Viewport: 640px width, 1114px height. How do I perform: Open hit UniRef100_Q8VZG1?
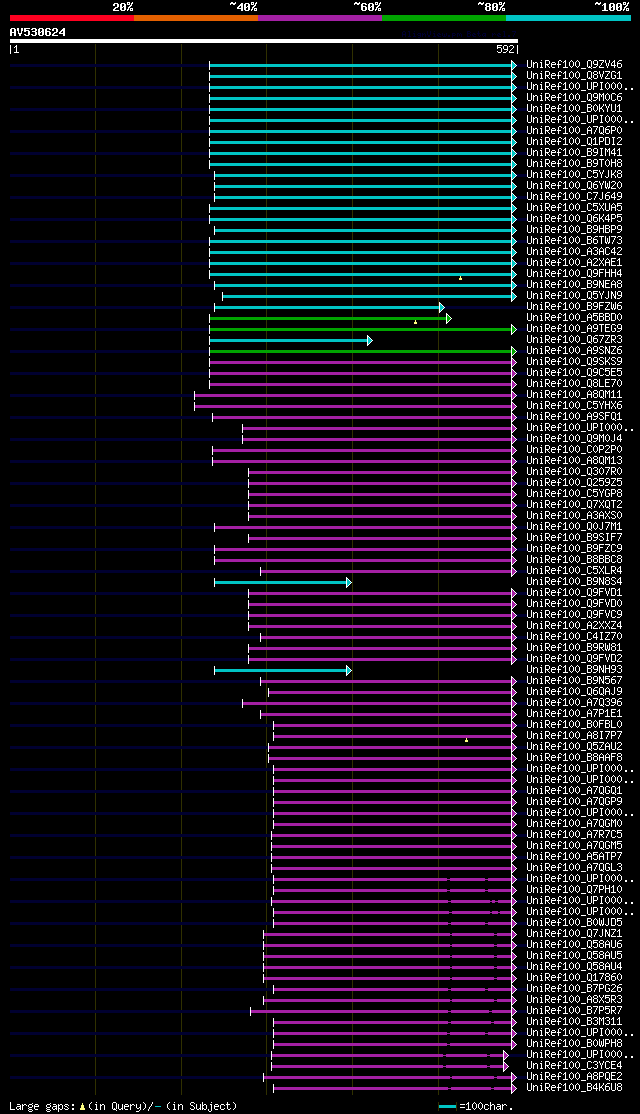[x=575, y=75]
